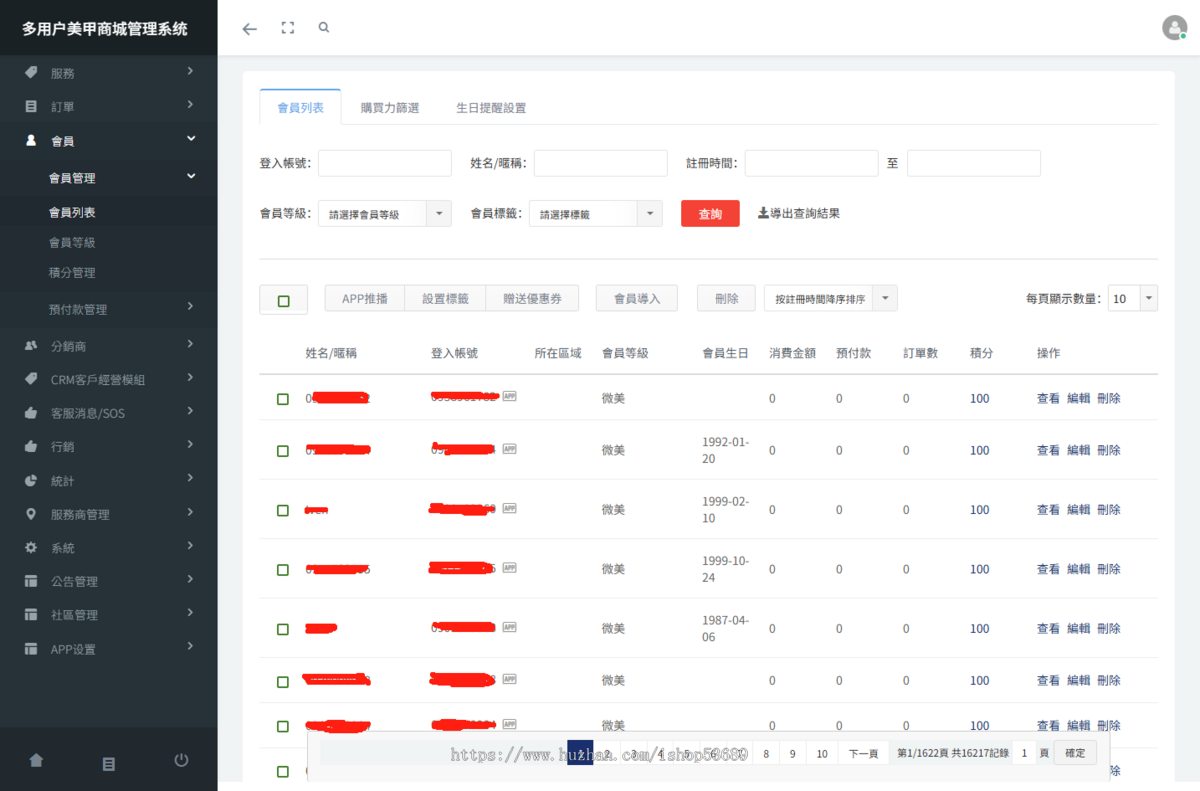Viewport: 1200px width, 791px height.
Task: Click APP badge in first member row
Action: pos(510,397)
